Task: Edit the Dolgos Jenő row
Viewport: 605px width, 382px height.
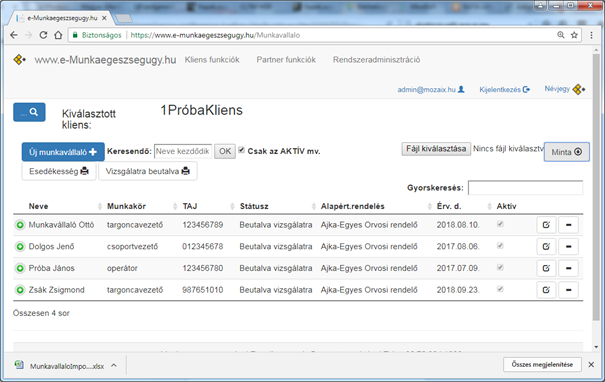Action: pyautogui.click(x=546, y=247)
